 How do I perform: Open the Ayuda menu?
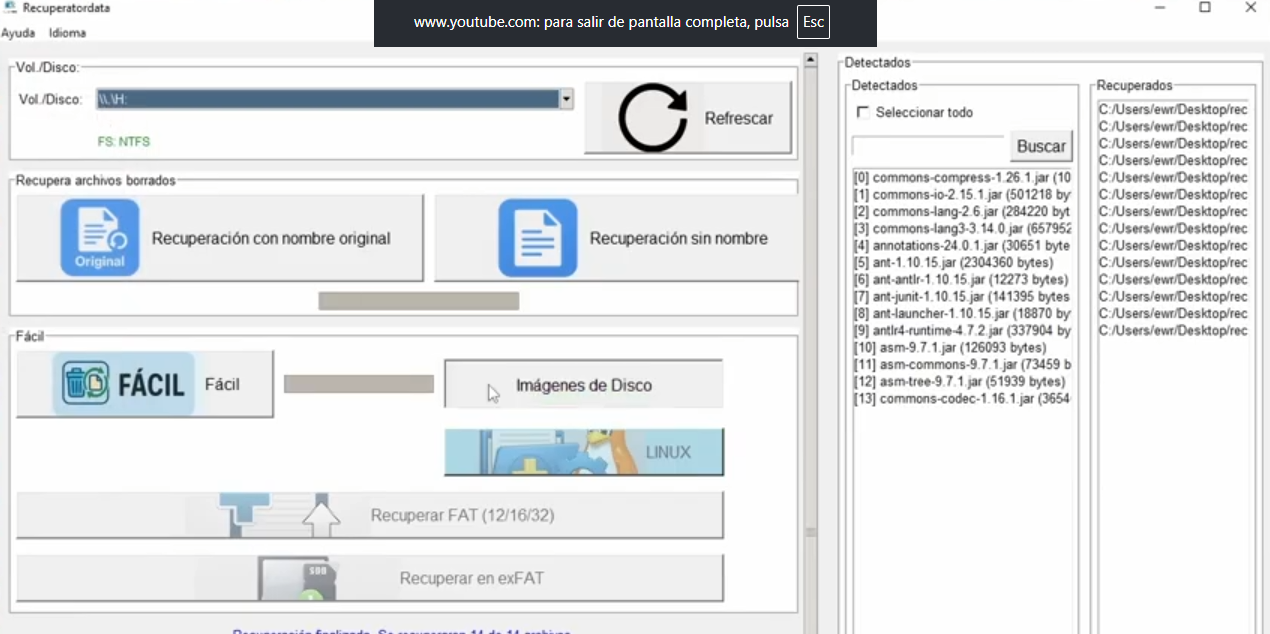pos(18,33)
